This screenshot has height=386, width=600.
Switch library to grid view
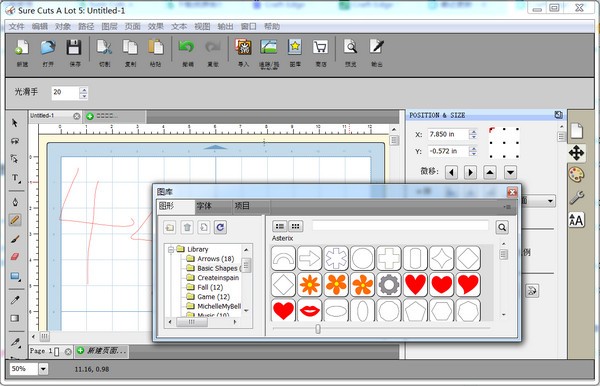295,226
